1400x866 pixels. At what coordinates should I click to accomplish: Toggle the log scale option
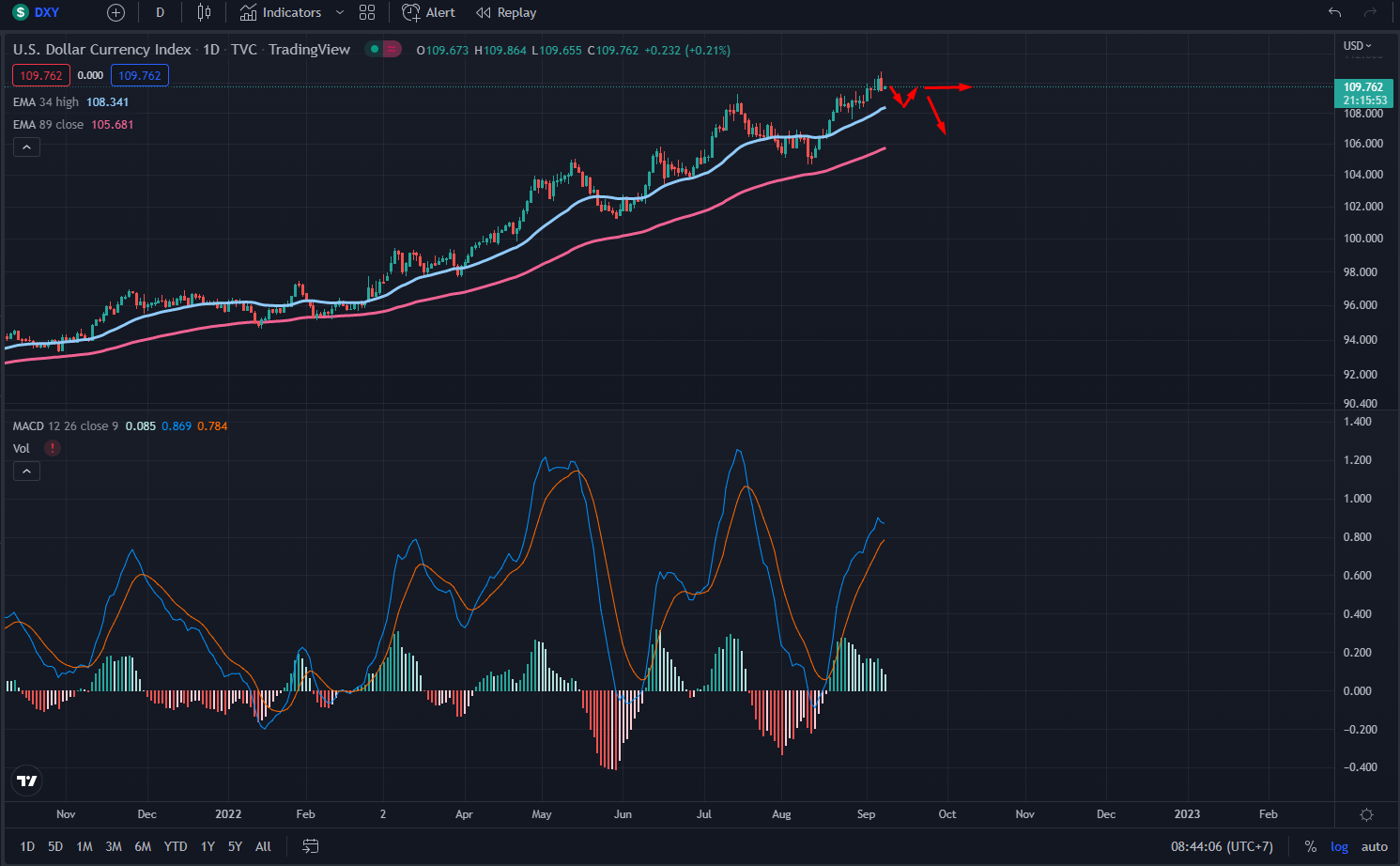(1339, 846)
